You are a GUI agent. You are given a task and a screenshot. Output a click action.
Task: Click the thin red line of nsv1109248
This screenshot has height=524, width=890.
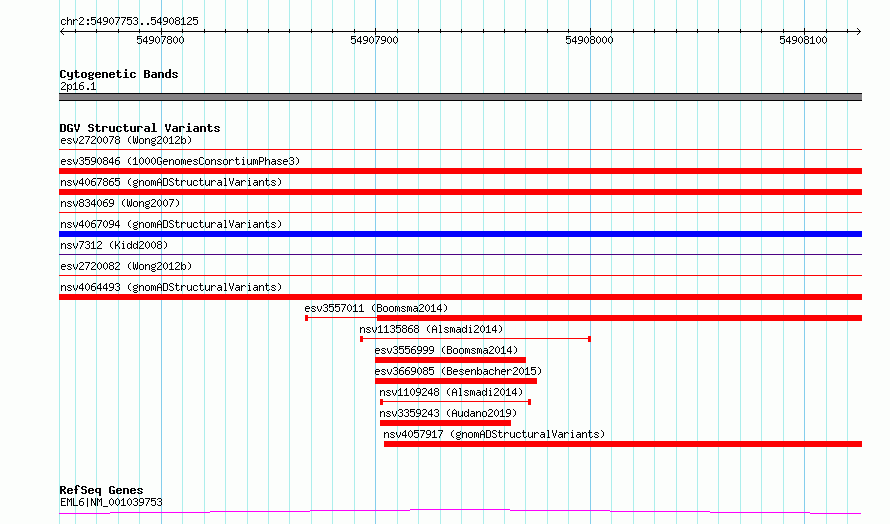(455, 402)
